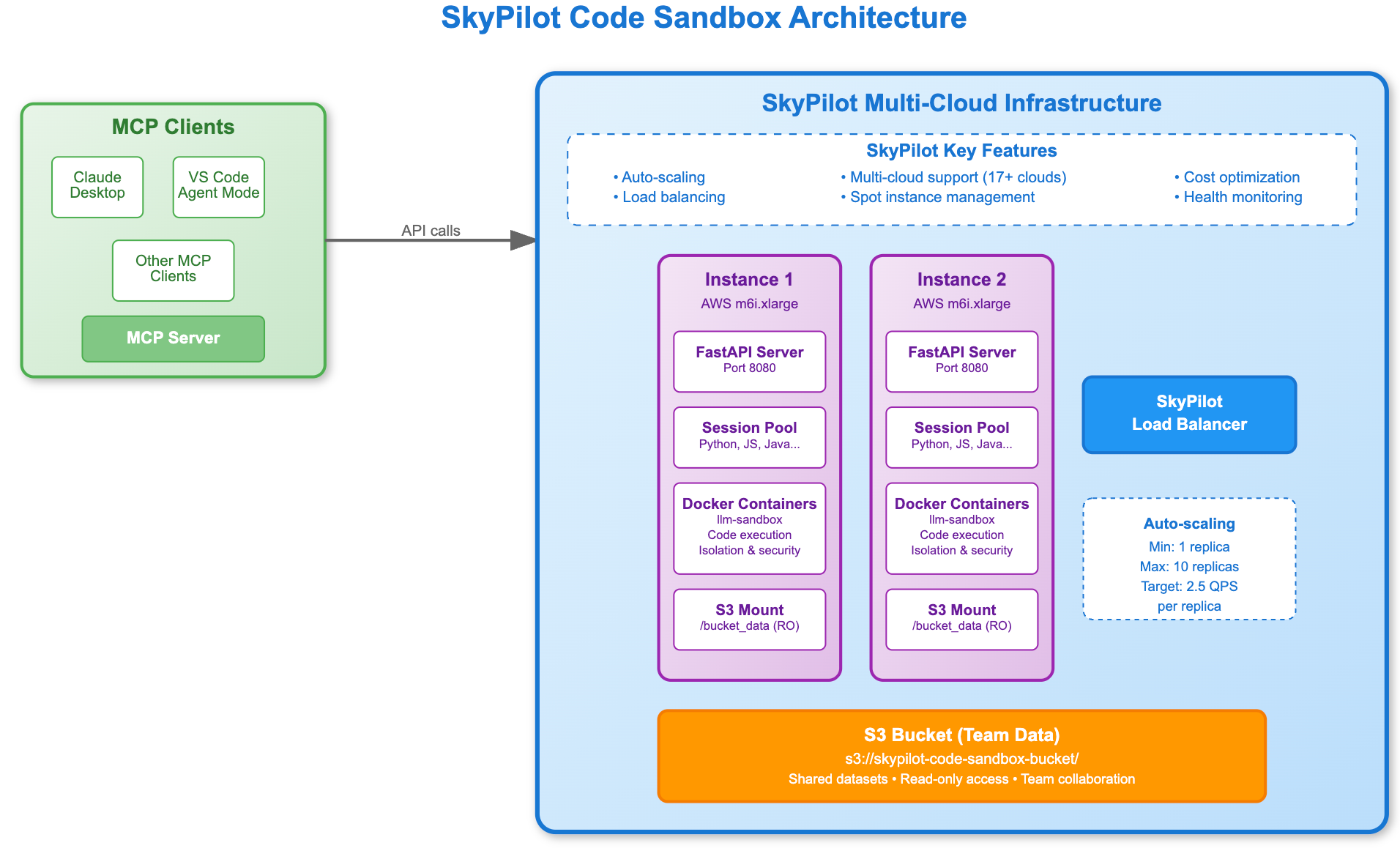Click 'Target: 2.5 QPS' text

point(1189,587)
